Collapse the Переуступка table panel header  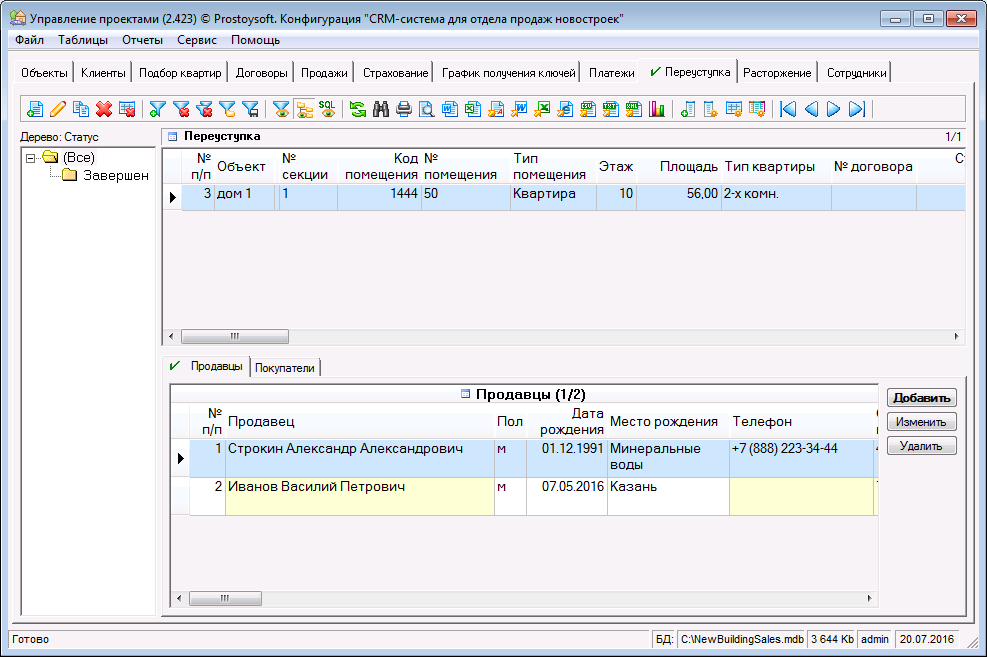point(172,136)
